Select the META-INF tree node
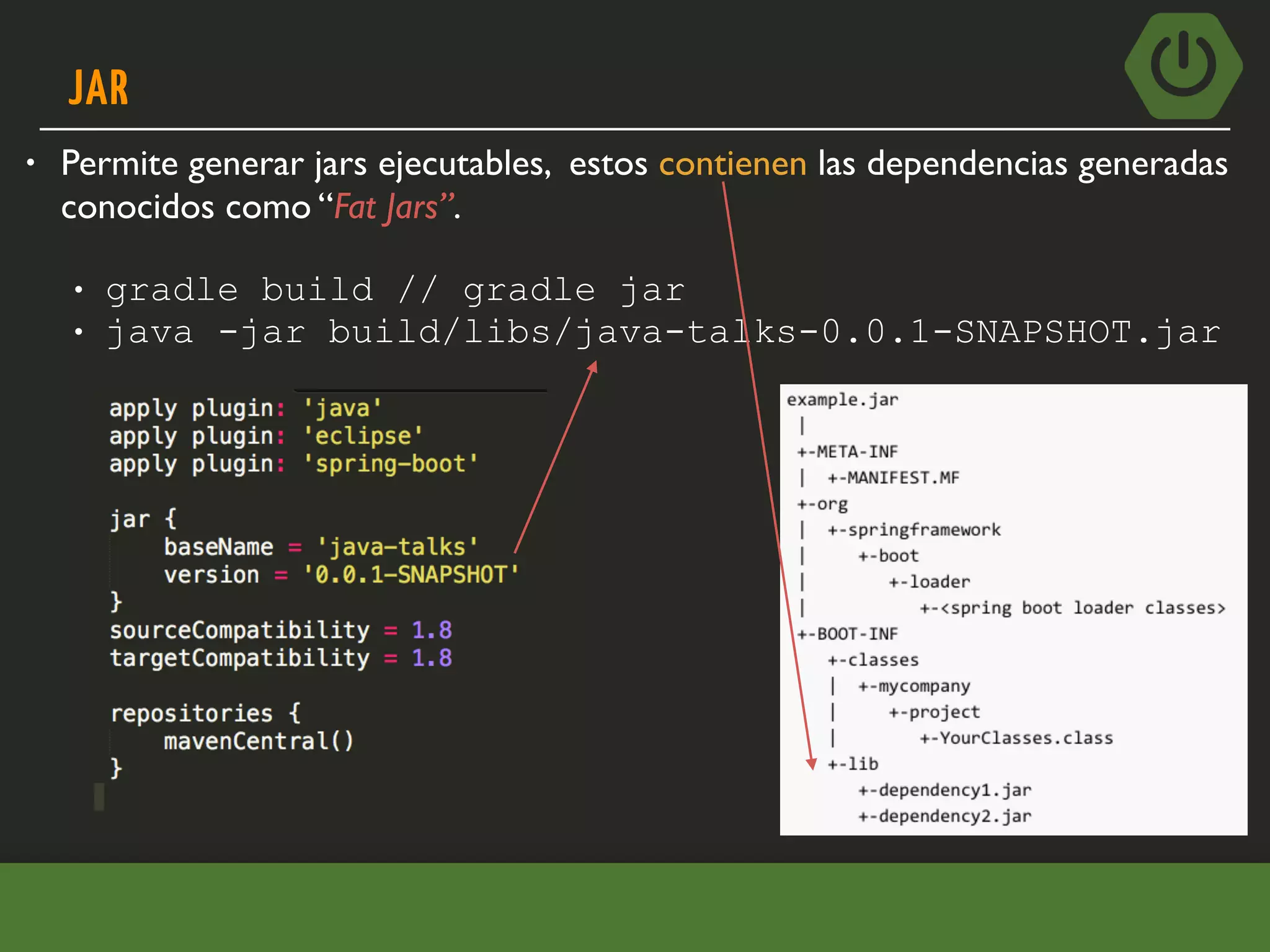Viewport: 1270px width, 952px height. pyautogui.click(x=848, y=452)
